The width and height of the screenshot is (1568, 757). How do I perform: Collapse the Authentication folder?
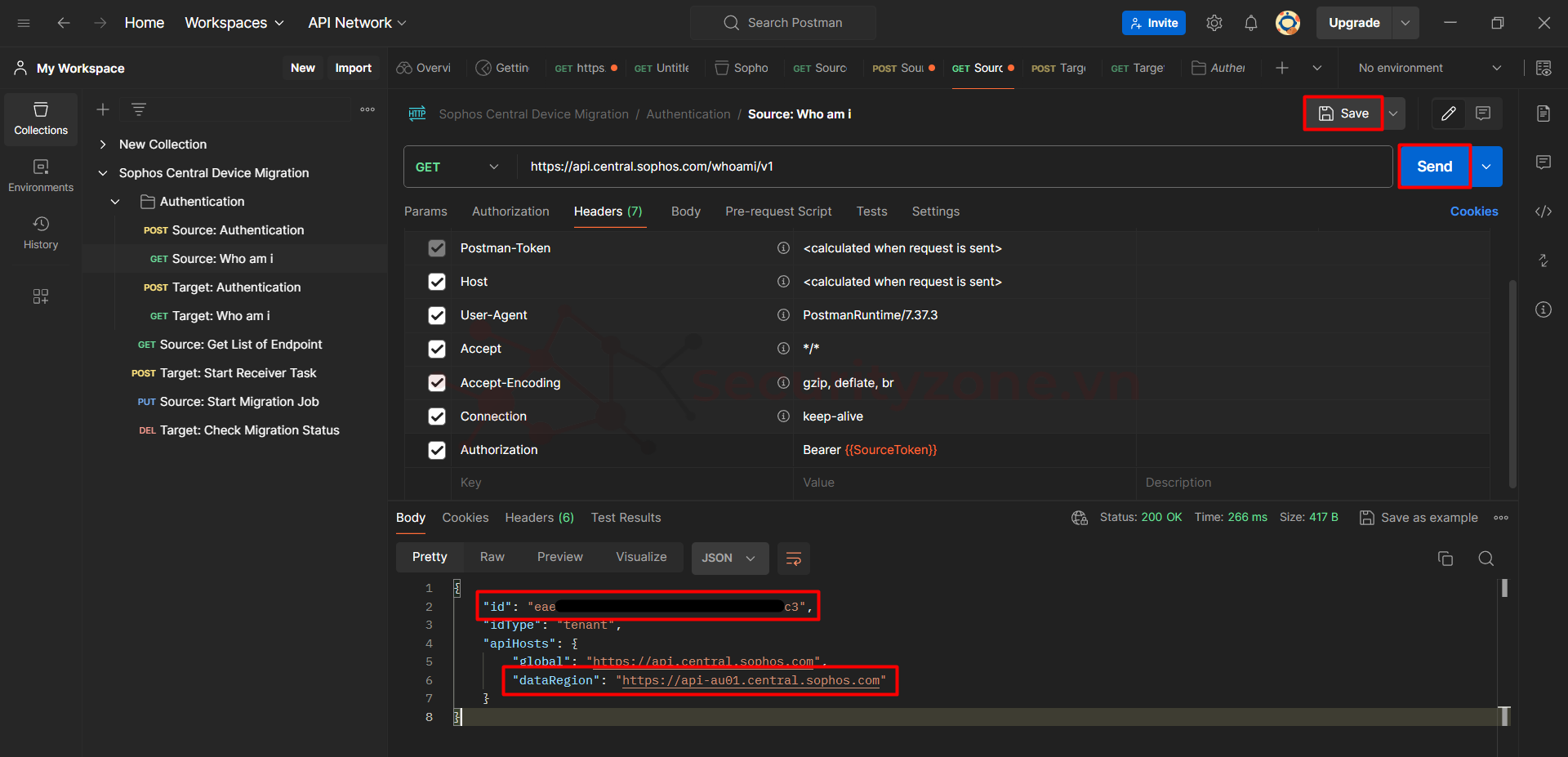tap(115, 202)
